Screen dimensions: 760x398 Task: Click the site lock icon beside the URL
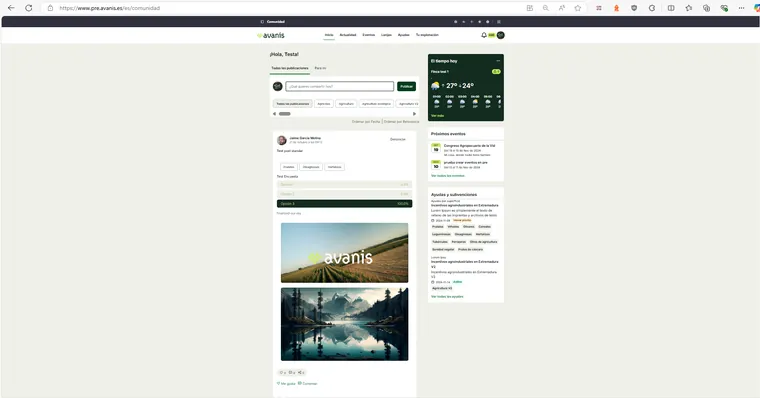pyautogui.click(x=50, y=8)
